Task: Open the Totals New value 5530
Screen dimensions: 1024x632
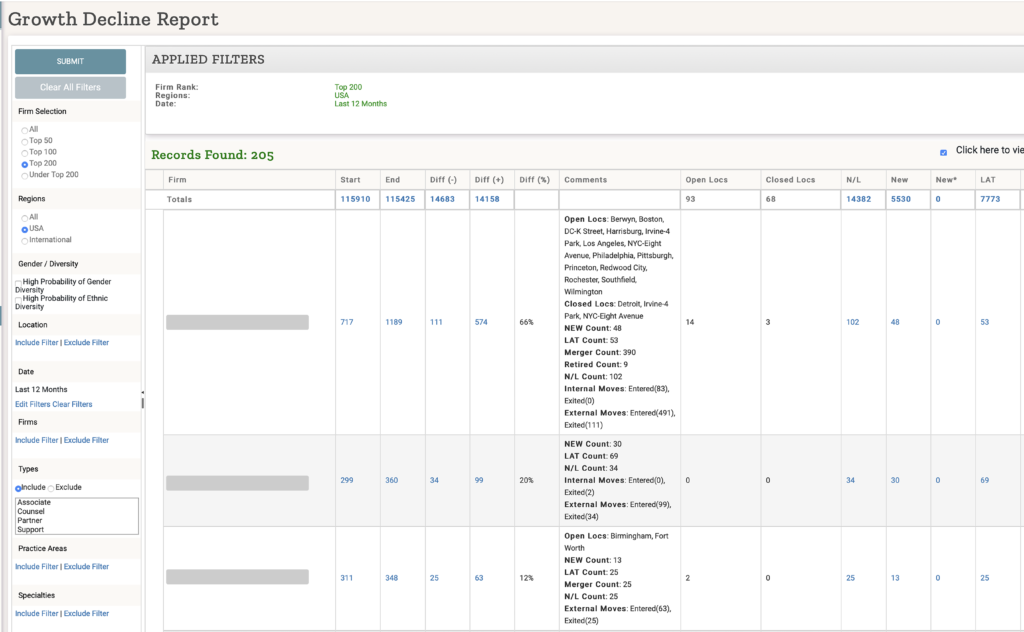Action: (x=901, y=199)
